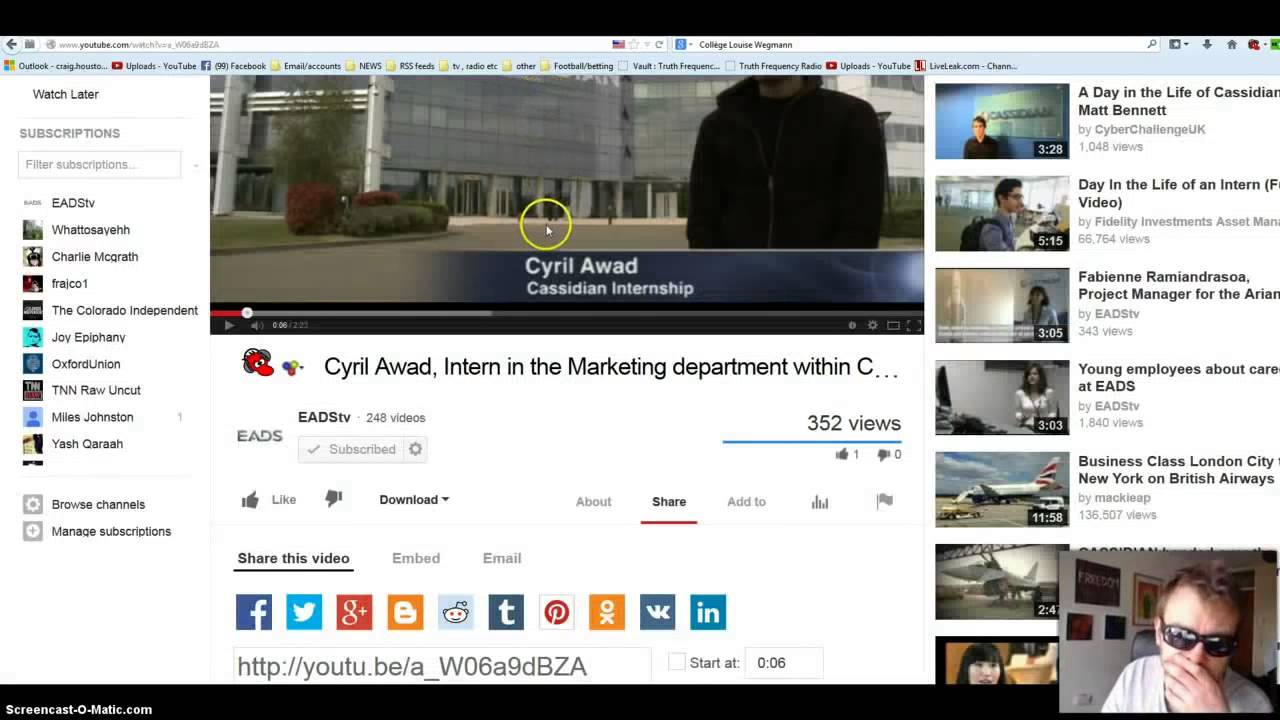Image resolution: width=1280 pixels, height=720 pixels.
Task: Share video on Twitter
Action: pyautogui.click(x=304, y=612)
